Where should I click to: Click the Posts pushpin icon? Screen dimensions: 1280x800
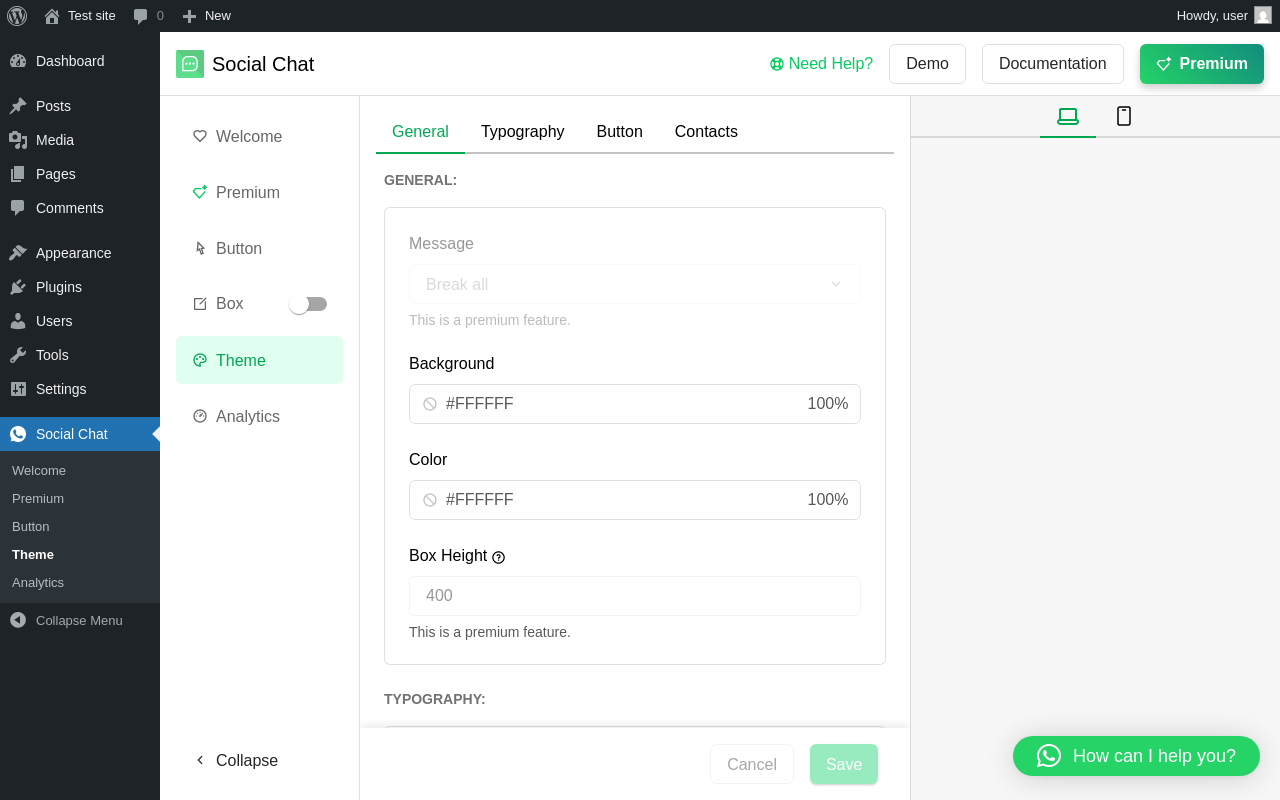pos(18,106)
